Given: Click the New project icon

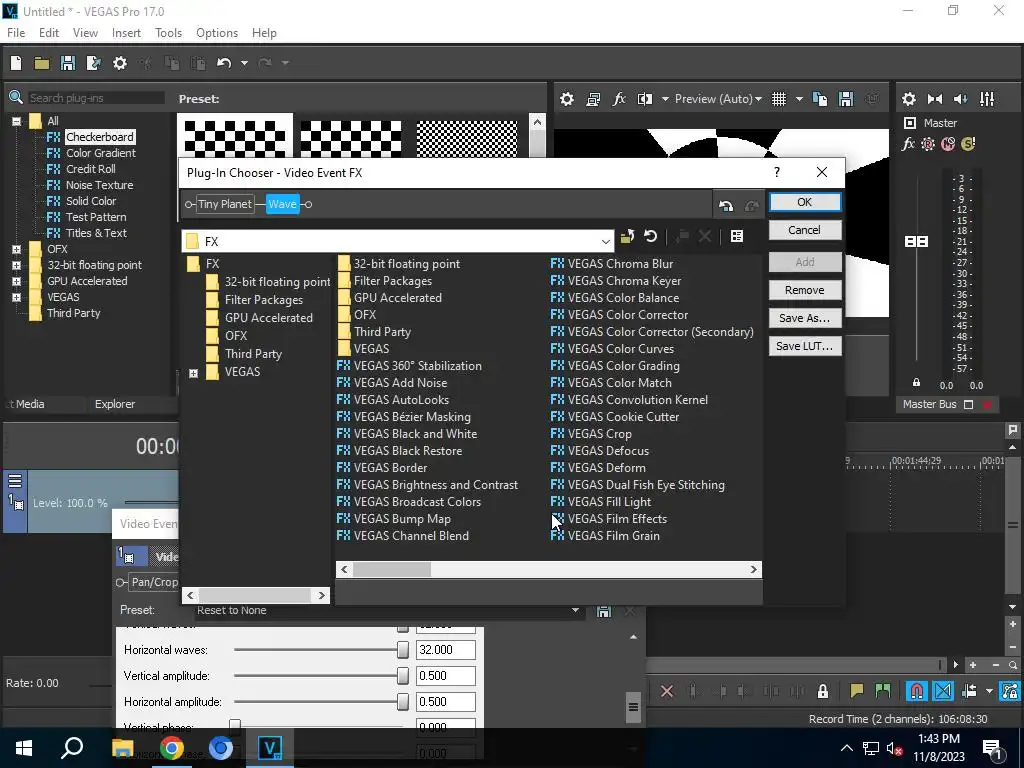Looking at the screenshot, I should click(x=16, y=63).
